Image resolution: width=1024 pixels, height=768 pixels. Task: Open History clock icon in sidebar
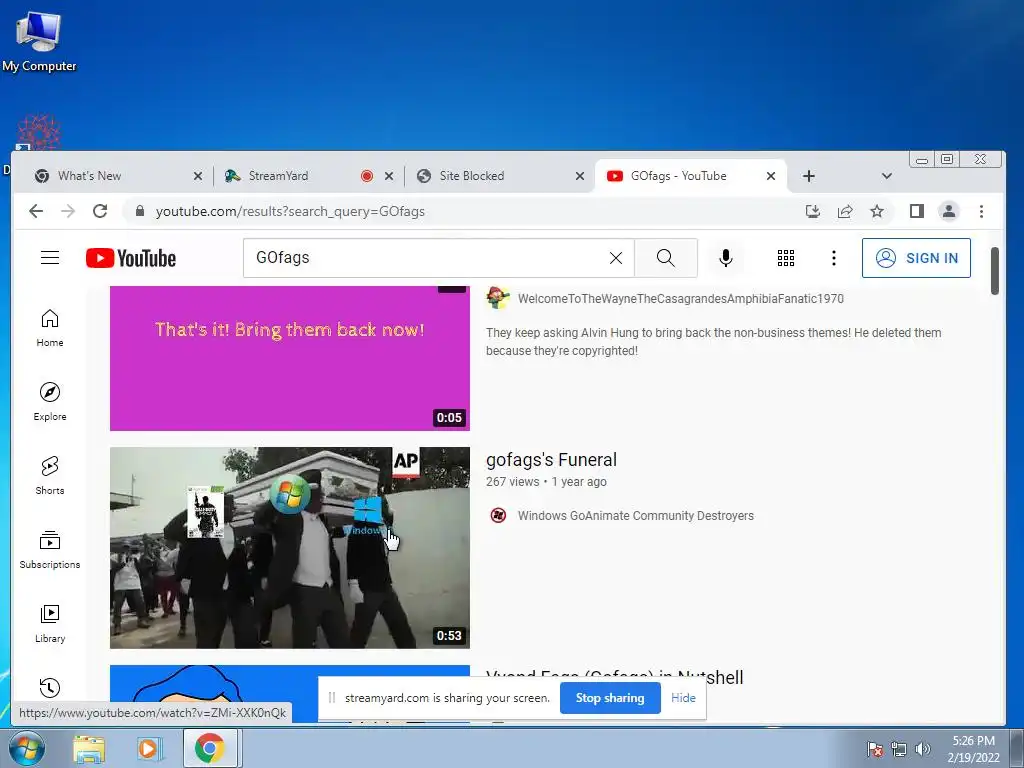coord(50,688)
